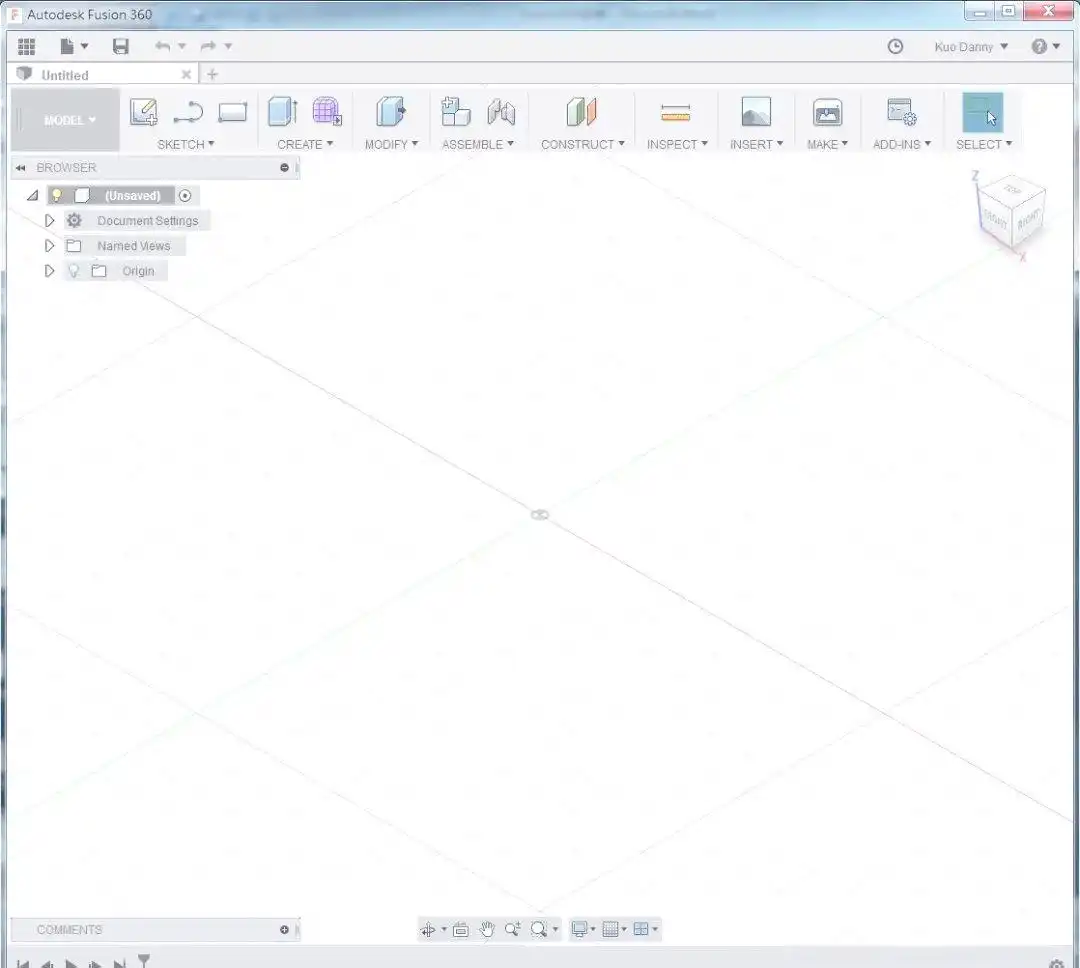
Task: Select the Untitled document tab
Action: 64,75
